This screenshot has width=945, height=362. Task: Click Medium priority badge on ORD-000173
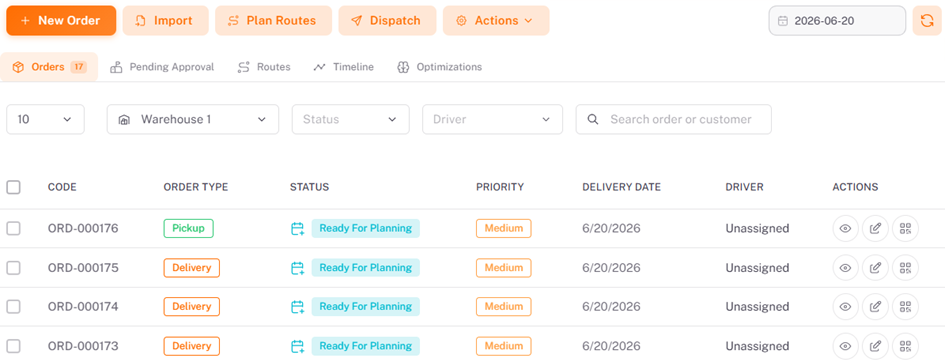tap(504, 346)
